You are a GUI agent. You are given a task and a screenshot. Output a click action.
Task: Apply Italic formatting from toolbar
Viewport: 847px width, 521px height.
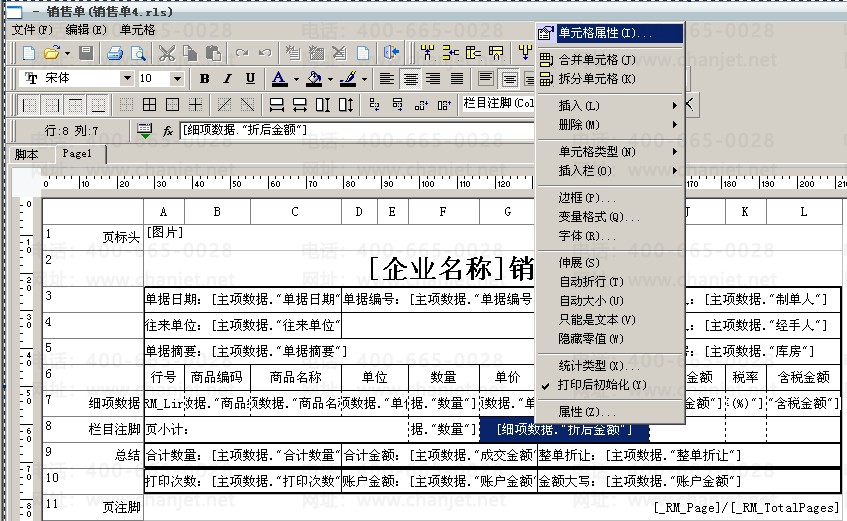227,79
